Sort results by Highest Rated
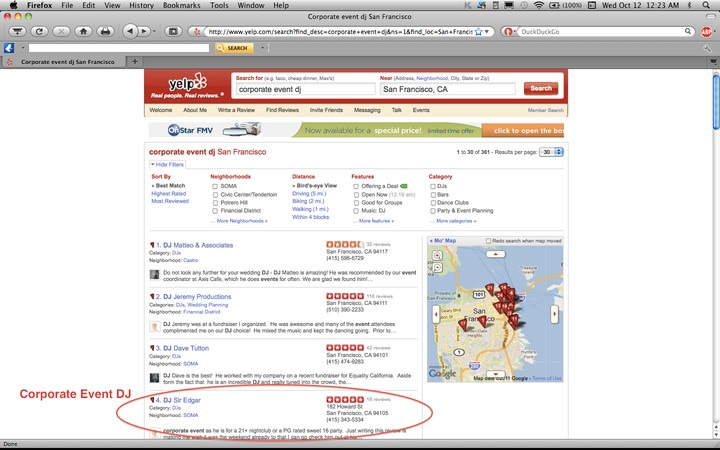The image size is (720, 450). (169, 194)
